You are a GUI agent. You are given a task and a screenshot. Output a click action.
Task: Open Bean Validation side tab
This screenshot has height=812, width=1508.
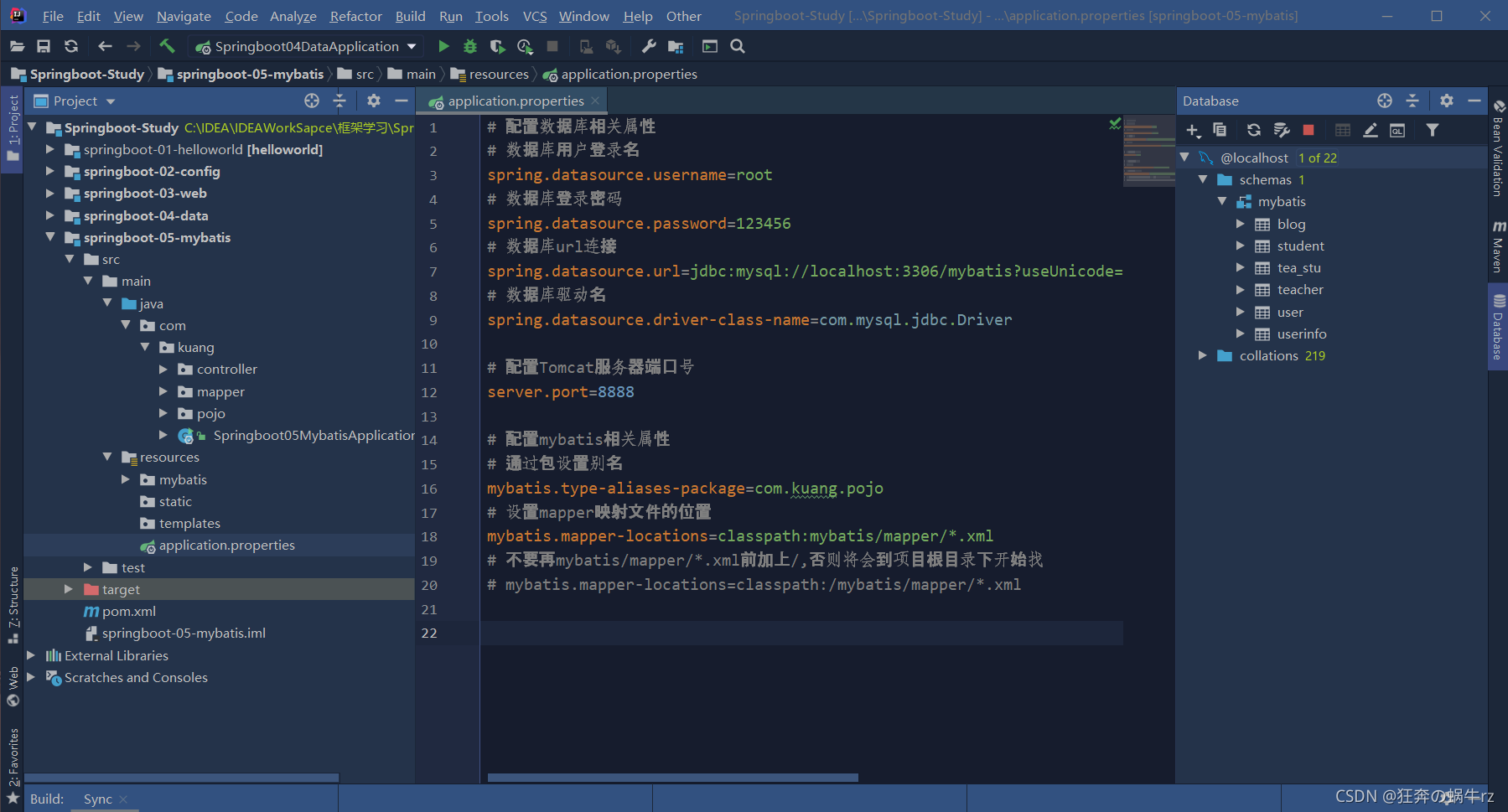coord(1498,148)
